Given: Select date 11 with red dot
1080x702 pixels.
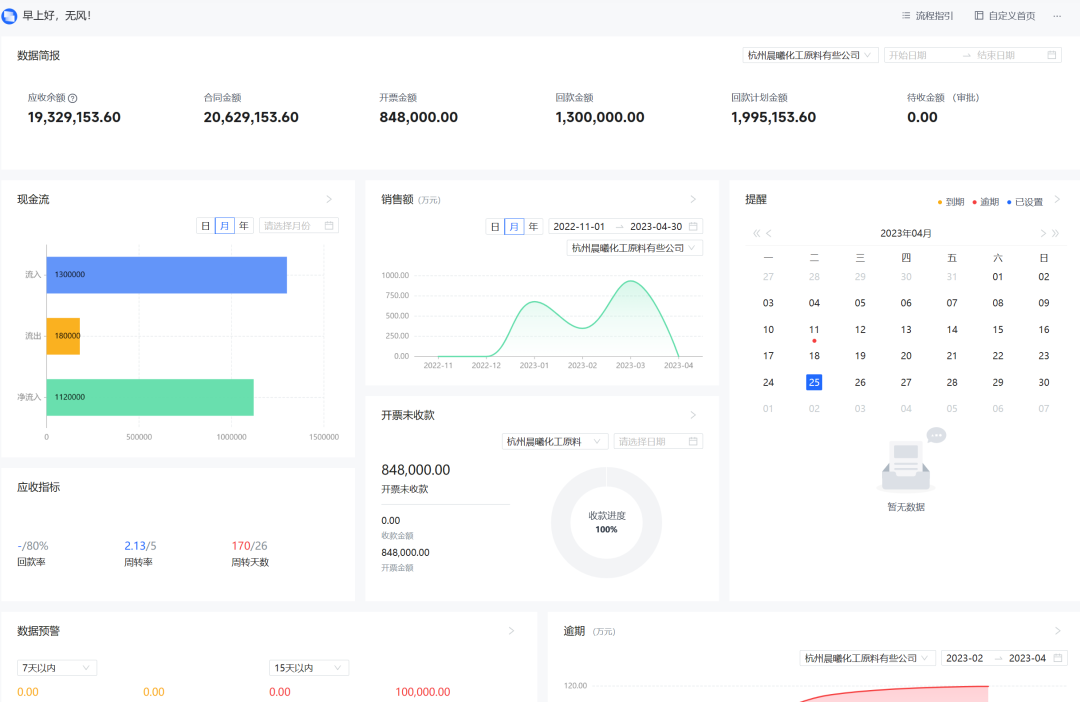Looking at the screenshot, I should tap(814, 330).
